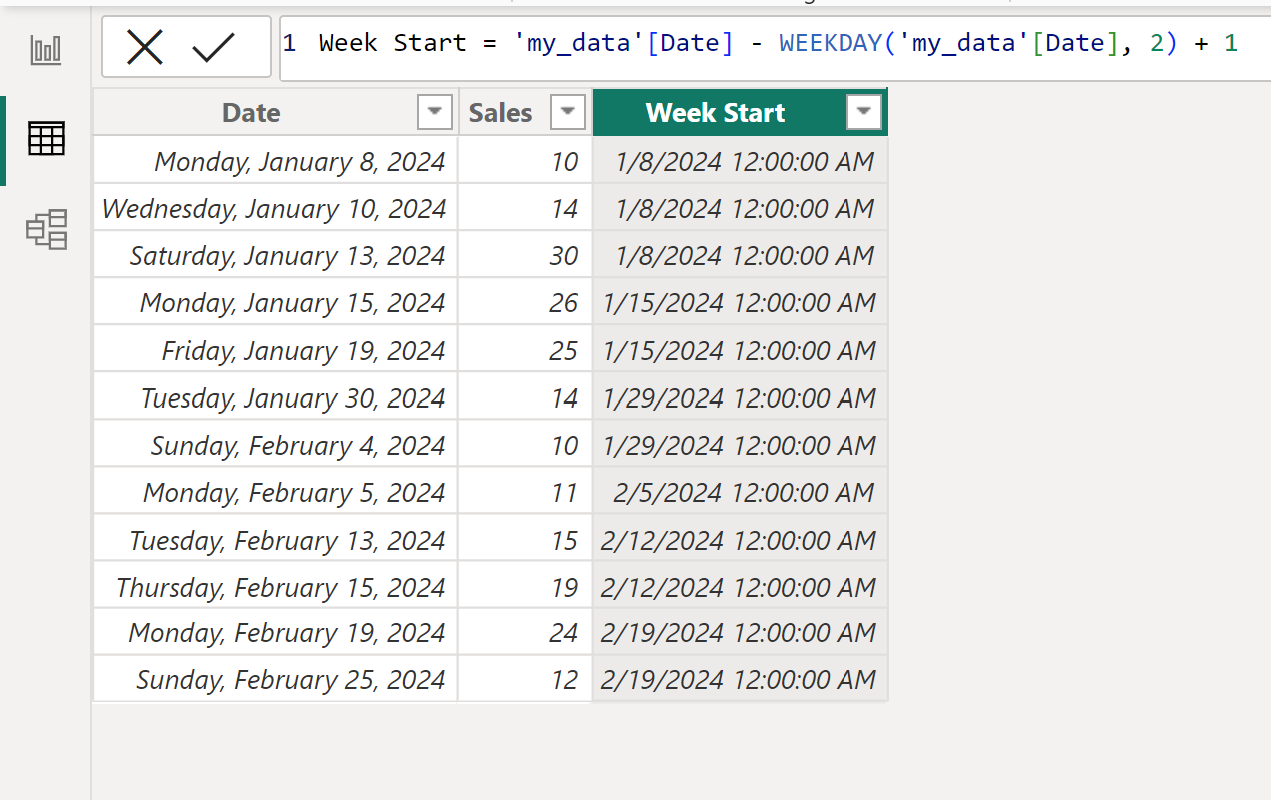Open the Model relationships view icon
The height and width of the screenshot is (801, 1271).
coord(46,229)
